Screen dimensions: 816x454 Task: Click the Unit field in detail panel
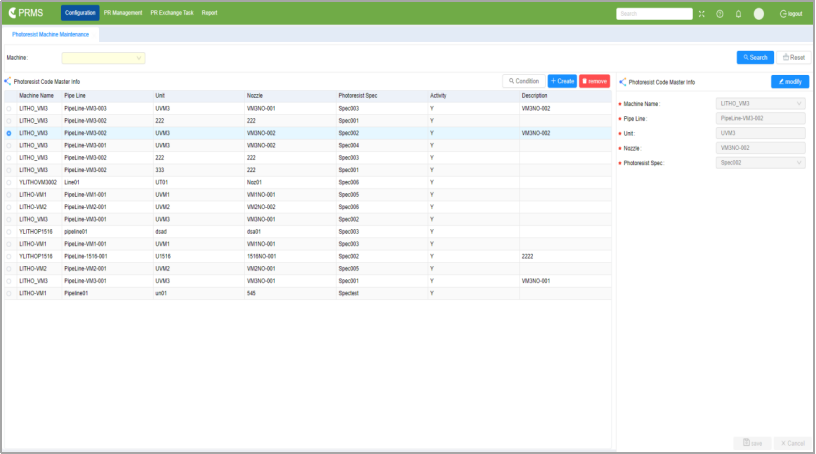760,133
